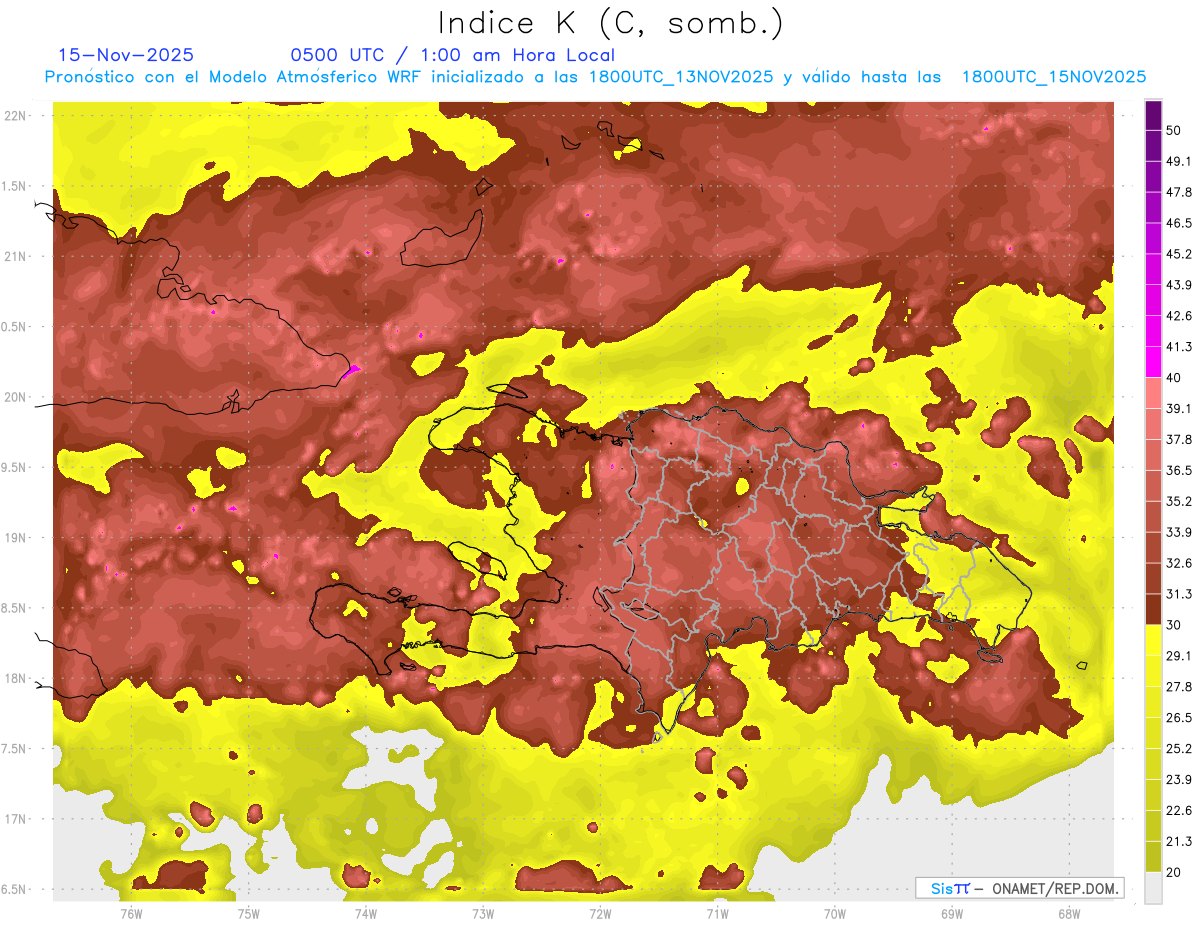This screenshot has width=1200, height=927.
Task: Click the colorbar value '23.9'
Action: (x=1180, y=780)
